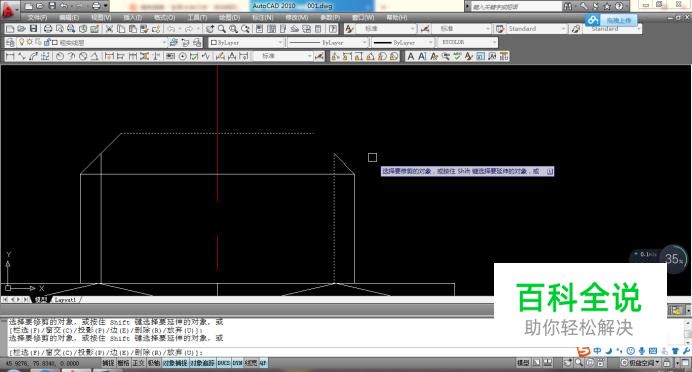Viewport: 692px width, 372px height.
Task: Click the Multiline Text A icon
Action: point(410,56)
